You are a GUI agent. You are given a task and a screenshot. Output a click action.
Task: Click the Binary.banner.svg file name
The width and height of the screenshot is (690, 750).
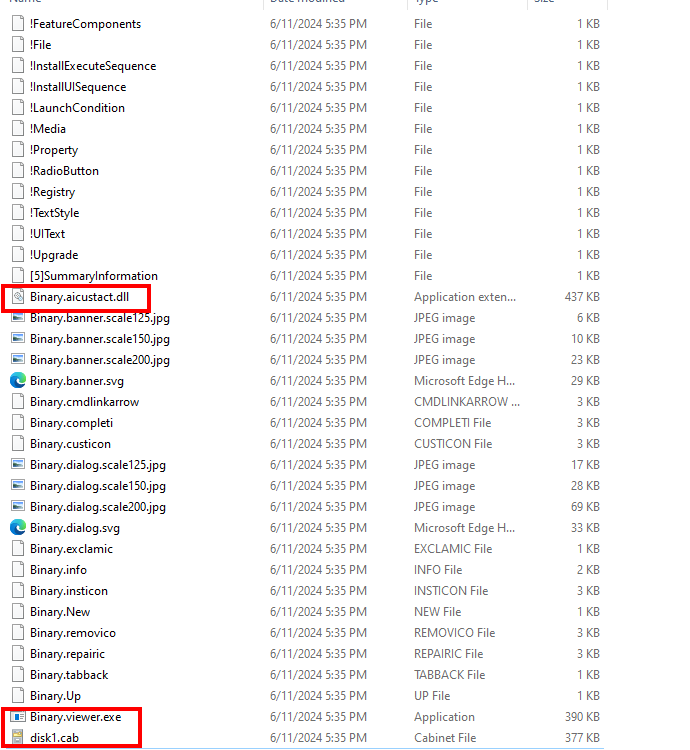77,381
